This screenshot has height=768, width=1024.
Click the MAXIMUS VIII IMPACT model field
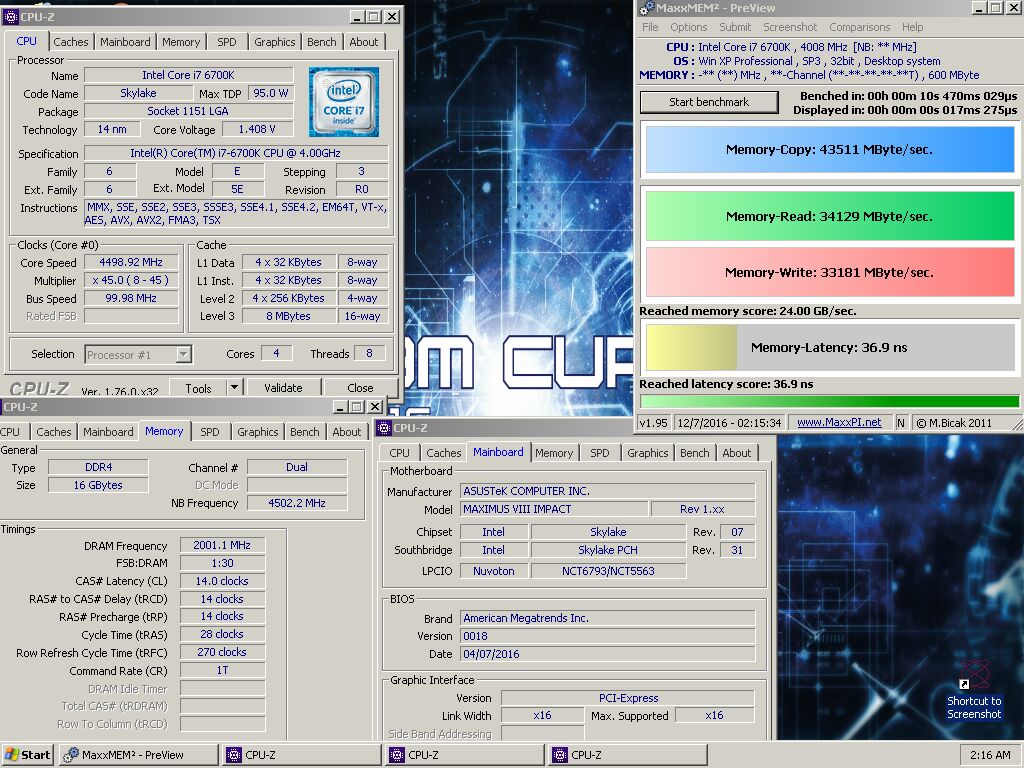click(x=554, y=509)
